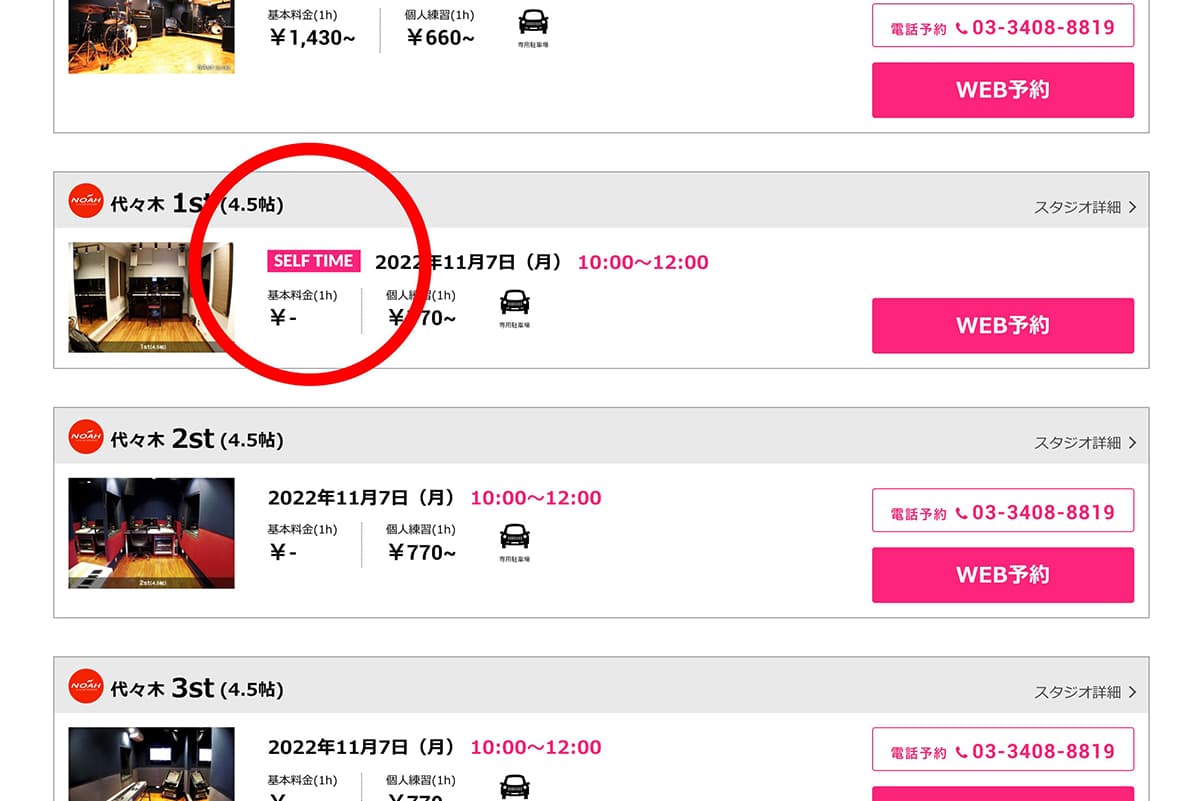The height and width of the screenshot is (801, 1200).
Task: Open the 代々木 2st studio photo
Action: pos(151,533)
